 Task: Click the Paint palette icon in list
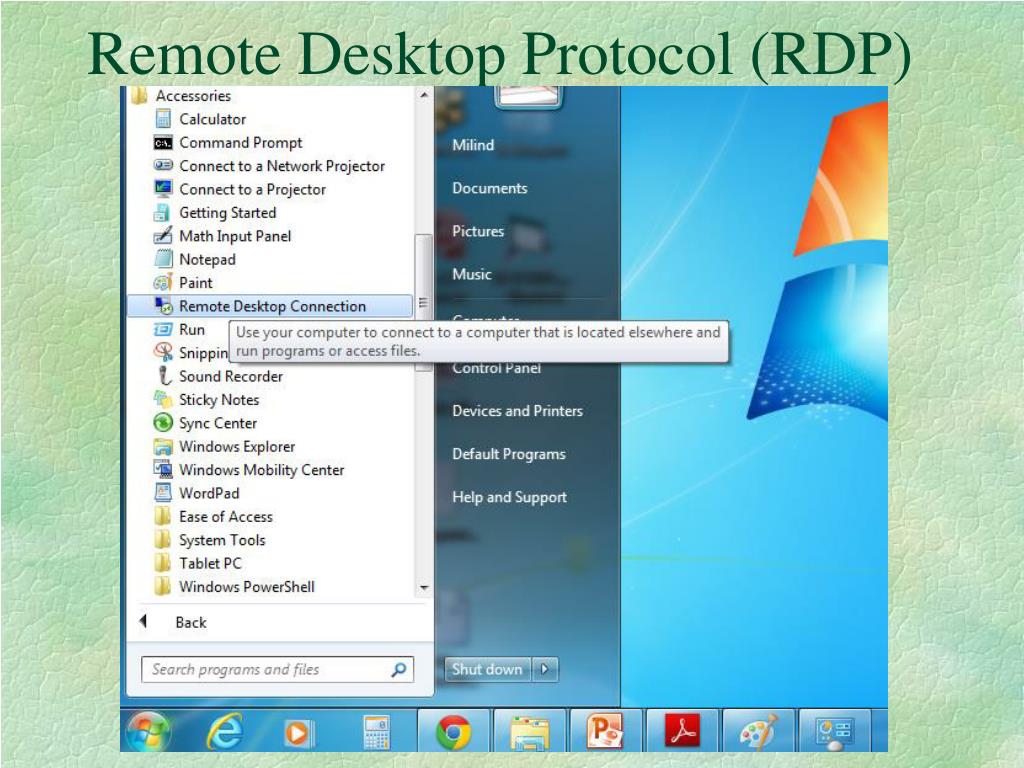pos(163,283)
